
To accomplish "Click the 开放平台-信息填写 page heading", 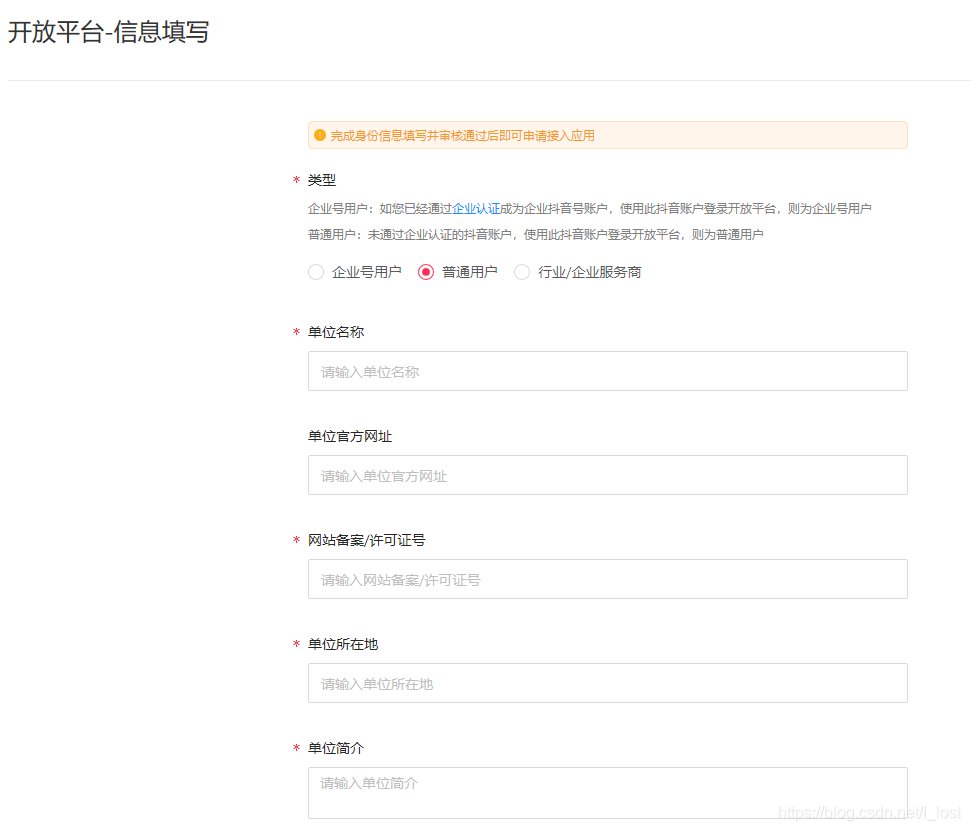I will tap(109, 32).
